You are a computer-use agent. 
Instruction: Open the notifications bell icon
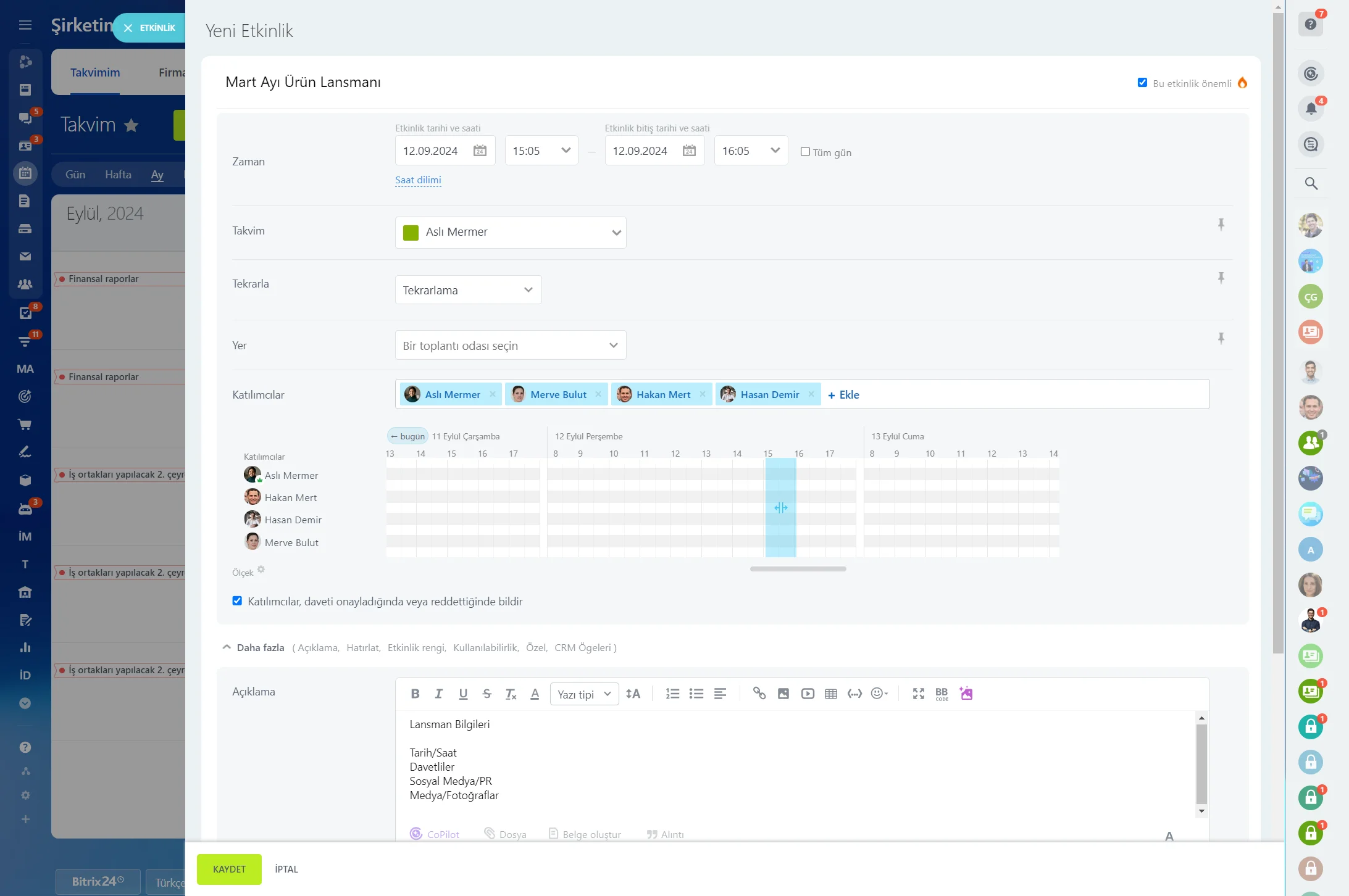[1310, 109]
